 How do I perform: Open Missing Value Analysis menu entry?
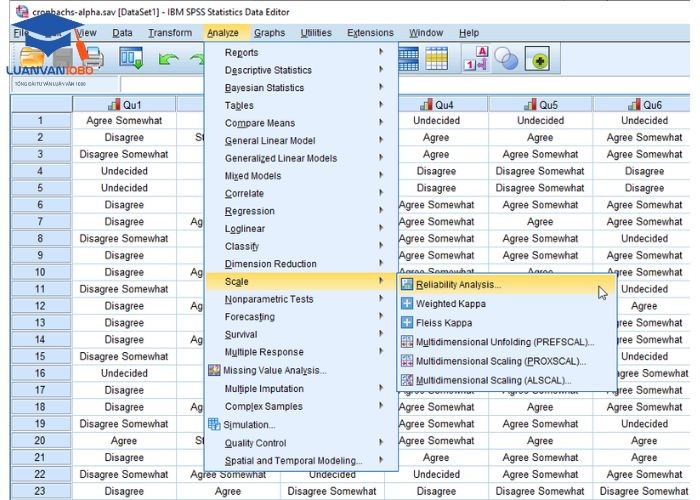pyautogui.click(x=275, y=371)
